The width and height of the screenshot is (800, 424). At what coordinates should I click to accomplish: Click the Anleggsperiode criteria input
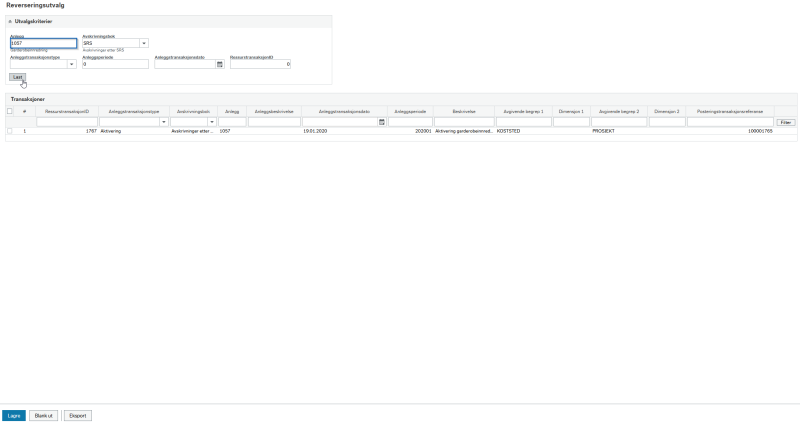115,64
